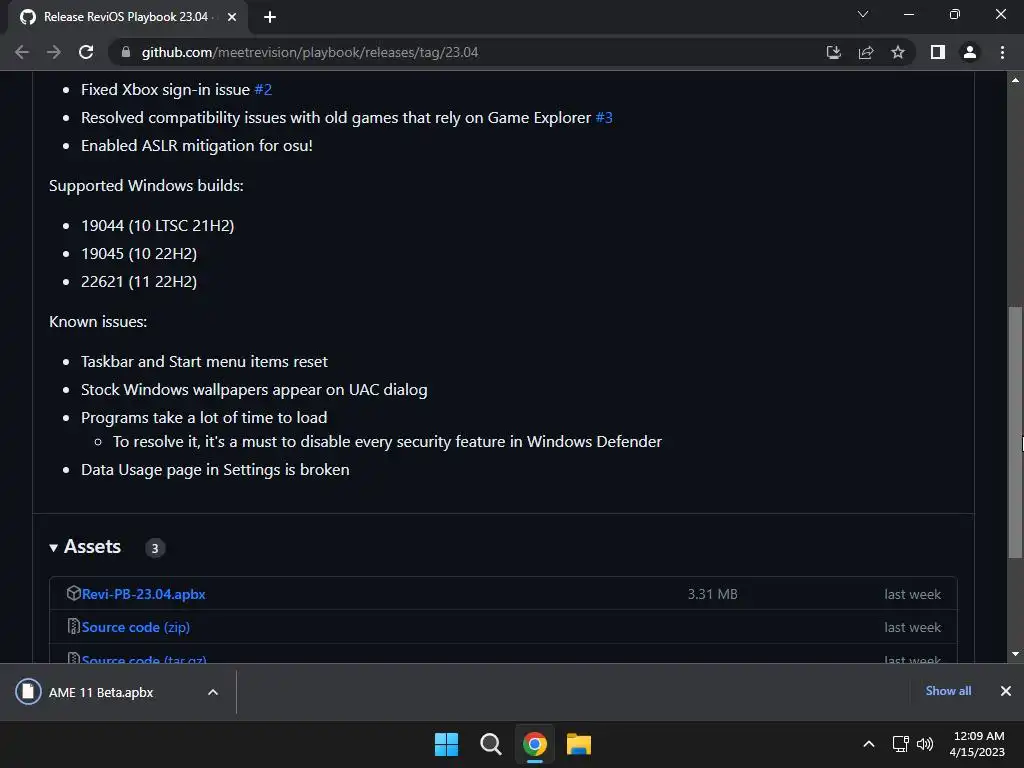
Task: Click '22621 (11 22H2)' list item
Action: click(138, 281)
